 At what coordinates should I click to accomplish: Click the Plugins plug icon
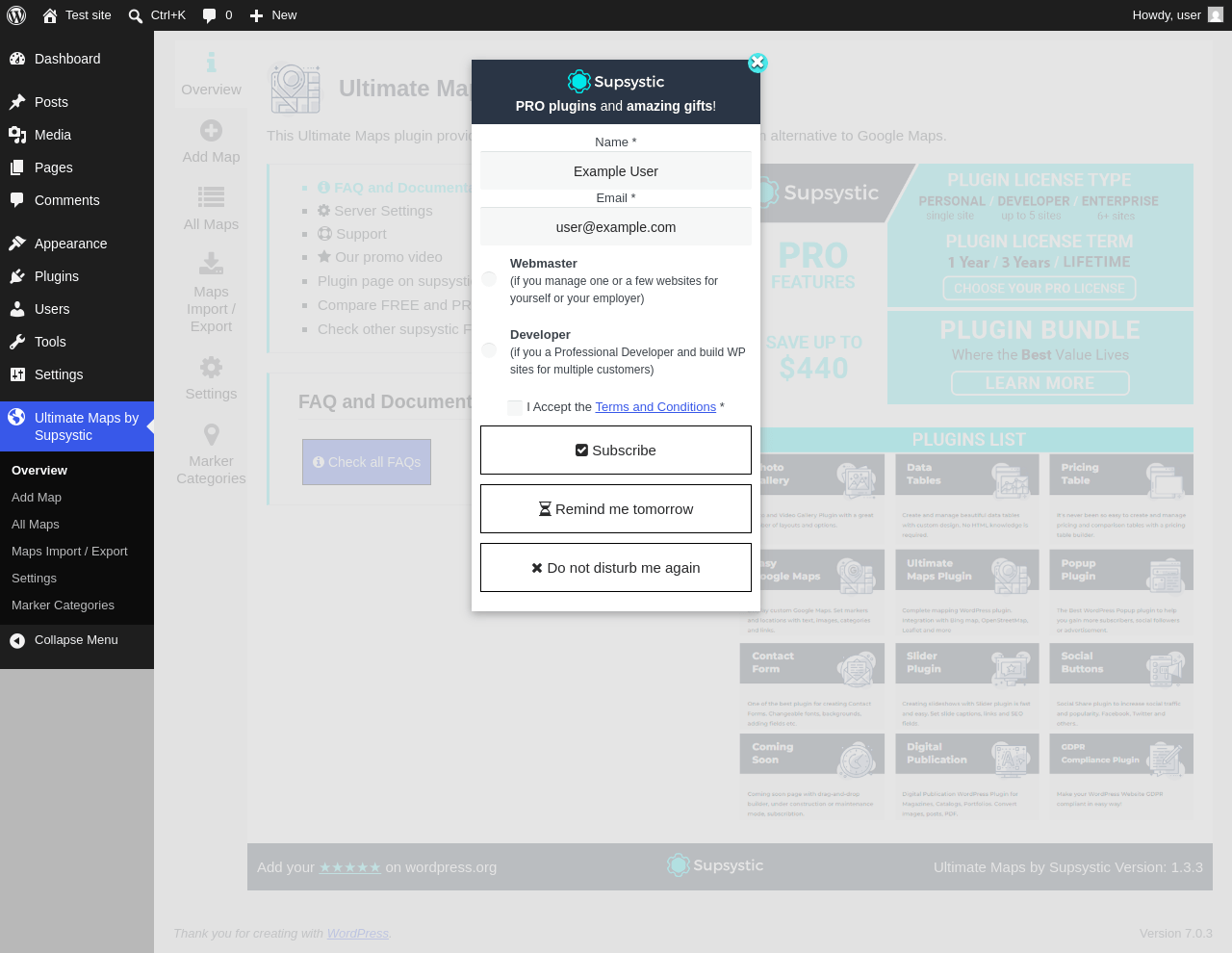(x=17, y=276)
